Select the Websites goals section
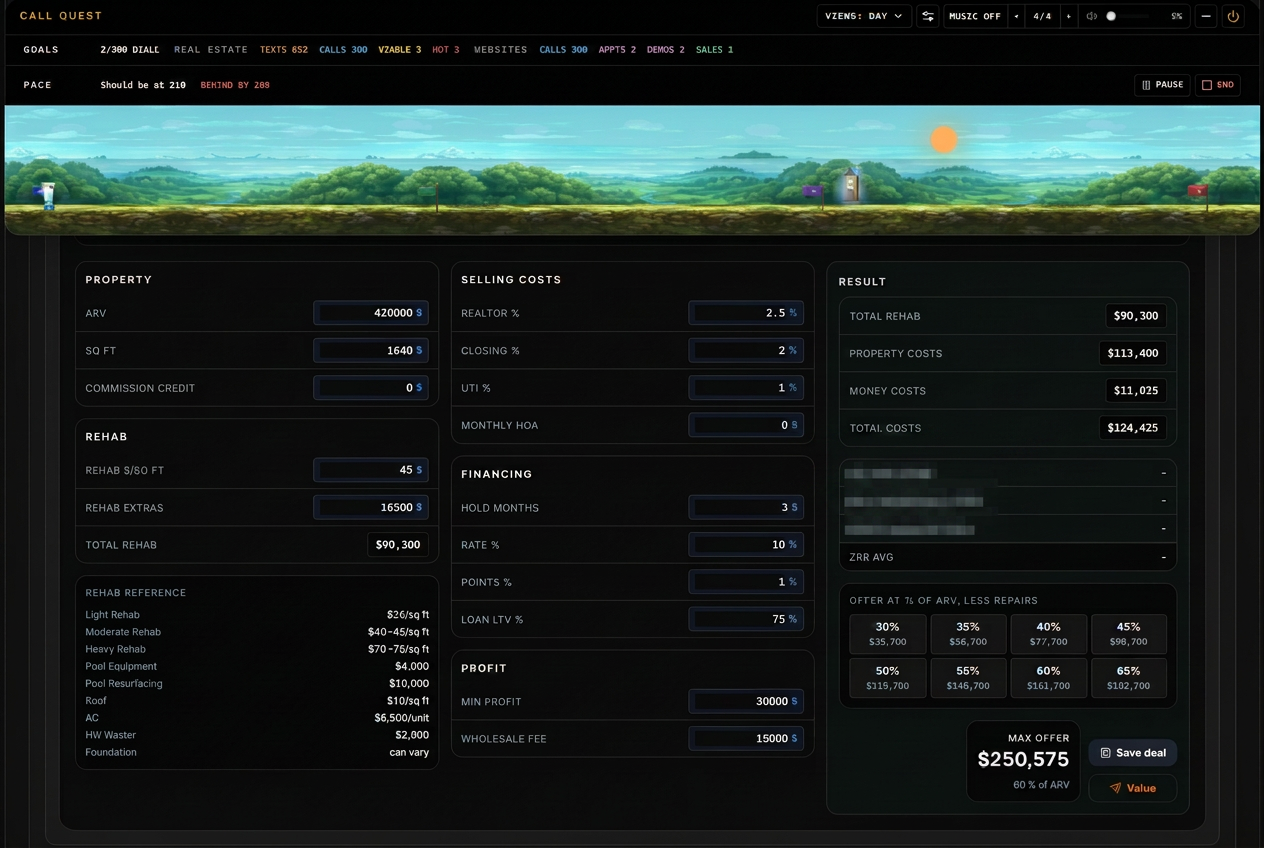This screenshot has height=848, width=1264. [500, 50]
